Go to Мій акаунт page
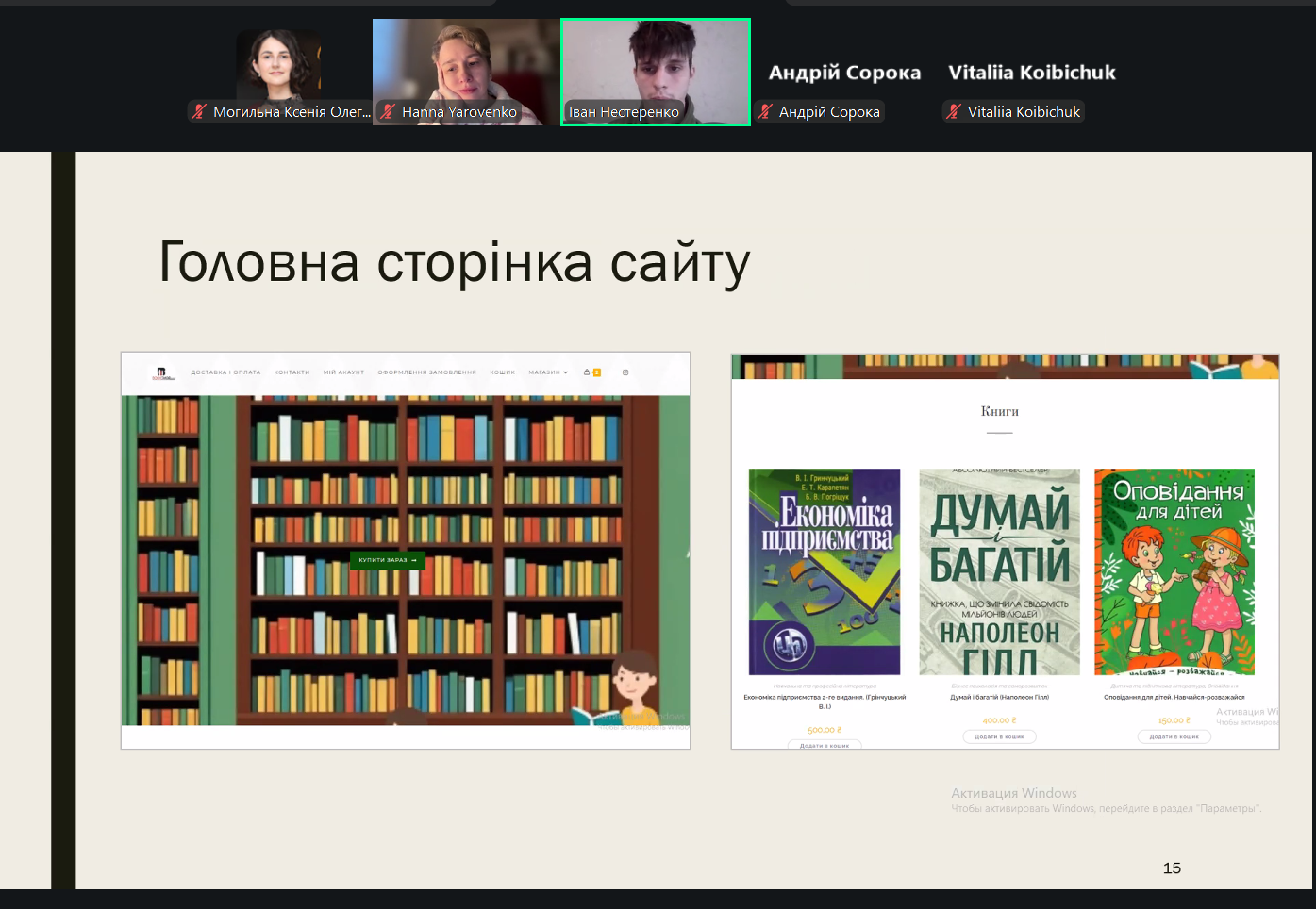This screenshot has height=909, width=1316. coord(343,372)
